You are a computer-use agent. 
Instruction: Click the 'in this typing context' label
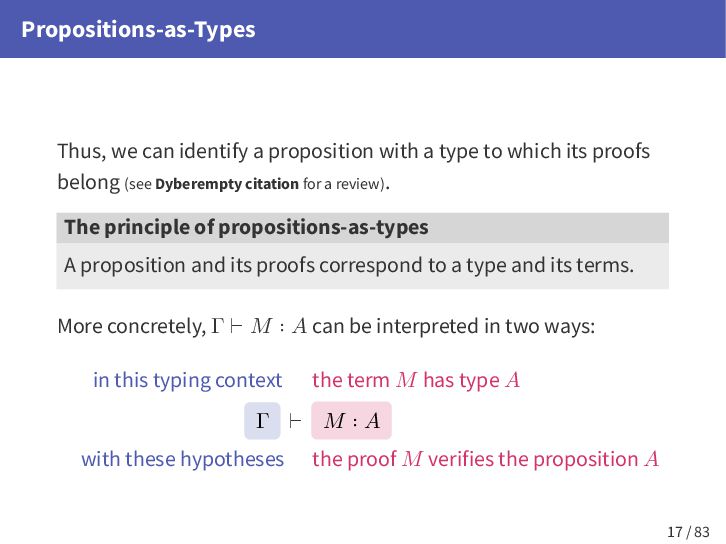(187, 380)
